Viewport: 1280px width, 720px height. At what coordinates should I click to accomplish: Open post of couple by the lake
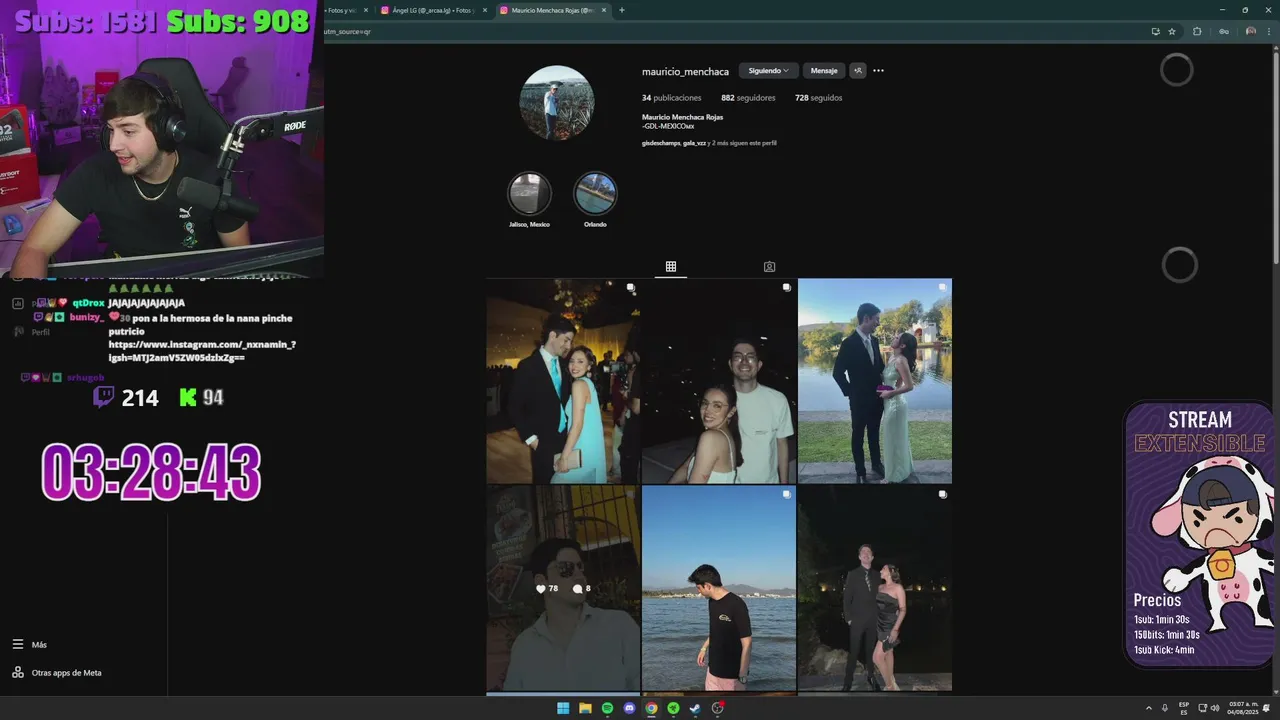pyautogui.click(x=875, y=381)
